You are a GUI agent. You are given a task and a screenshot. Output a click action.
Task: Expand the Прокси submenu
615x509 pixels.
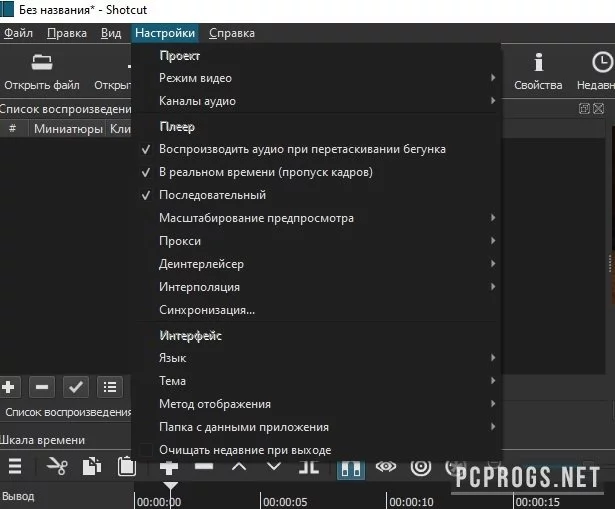317,241
